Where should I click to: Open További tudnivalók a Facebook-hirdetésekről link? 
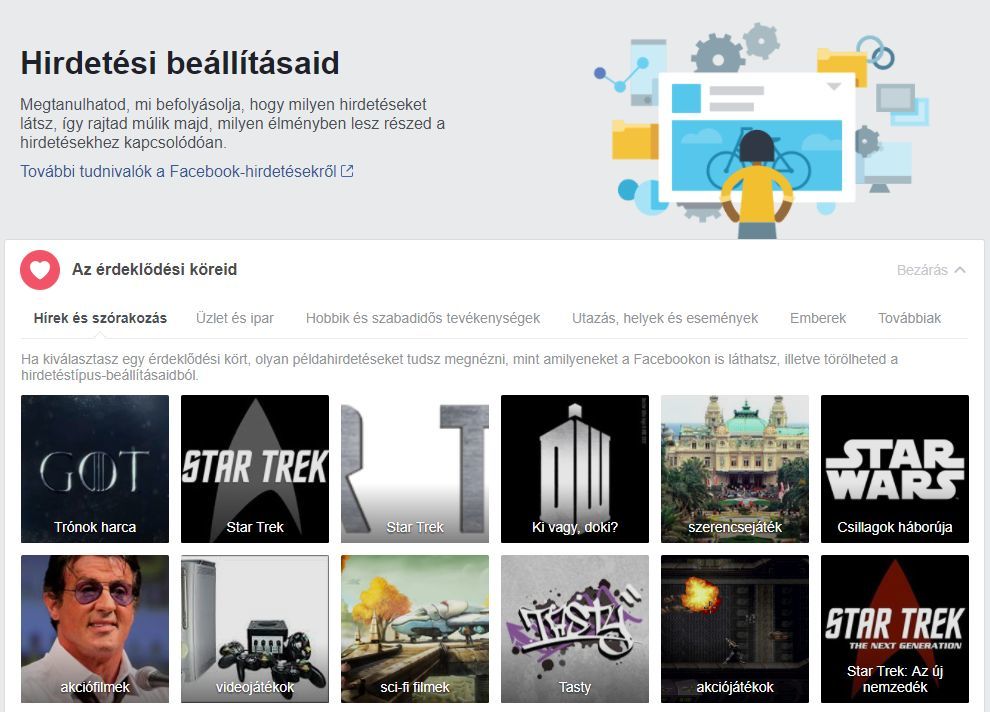[187, 171]
